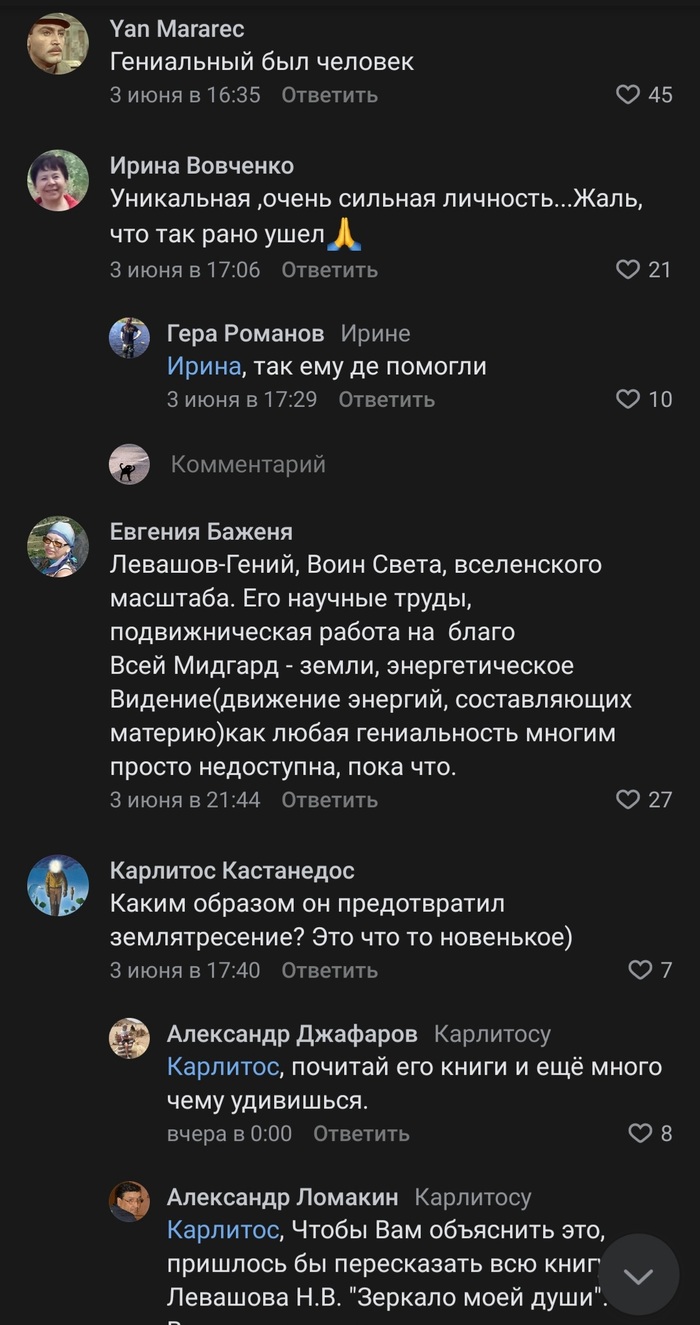Reply to Yan Mararec's comment
700x1325 pixels.
329,95
